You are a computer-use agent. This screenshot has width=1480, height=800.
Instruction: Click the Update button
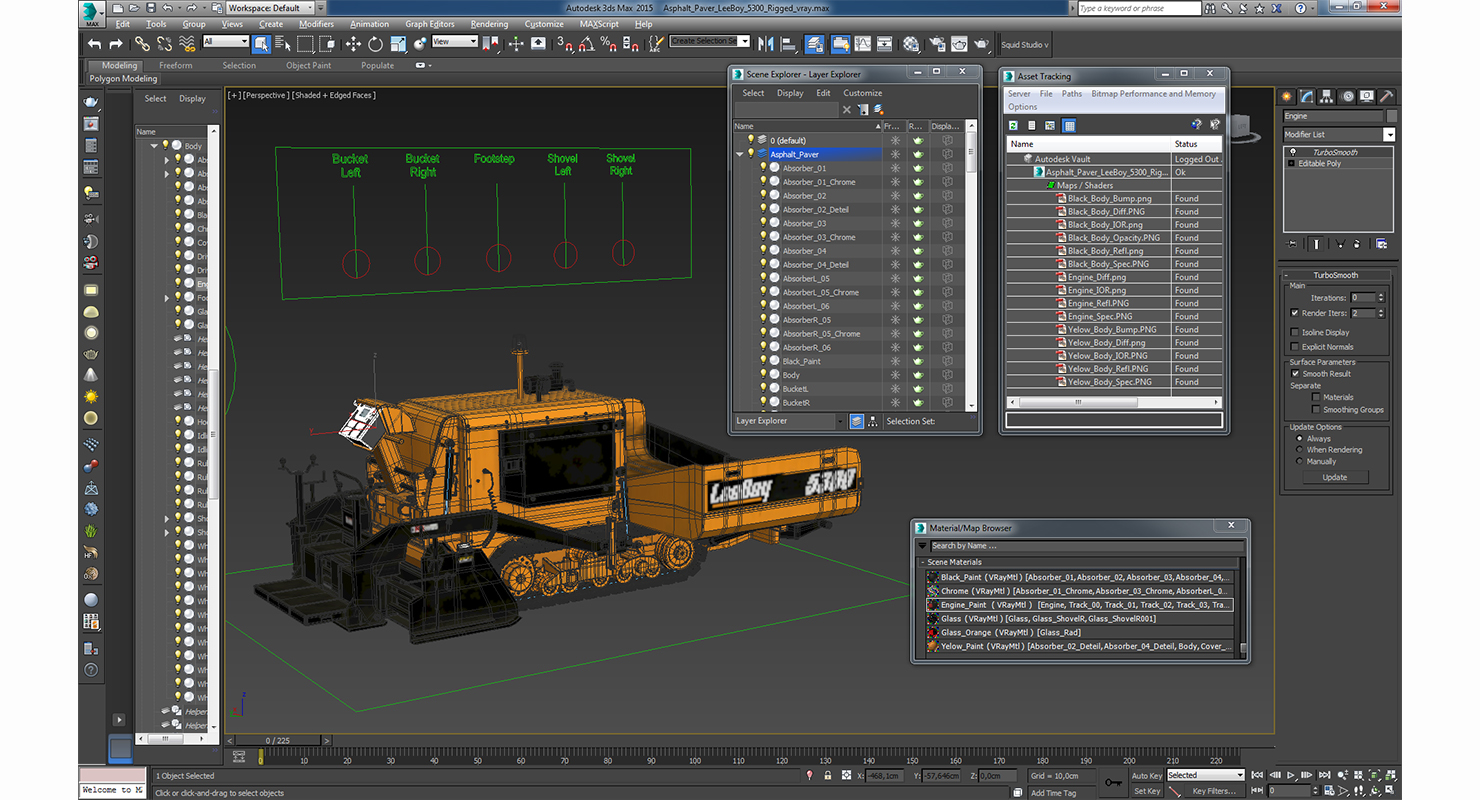click(1335, 477)
